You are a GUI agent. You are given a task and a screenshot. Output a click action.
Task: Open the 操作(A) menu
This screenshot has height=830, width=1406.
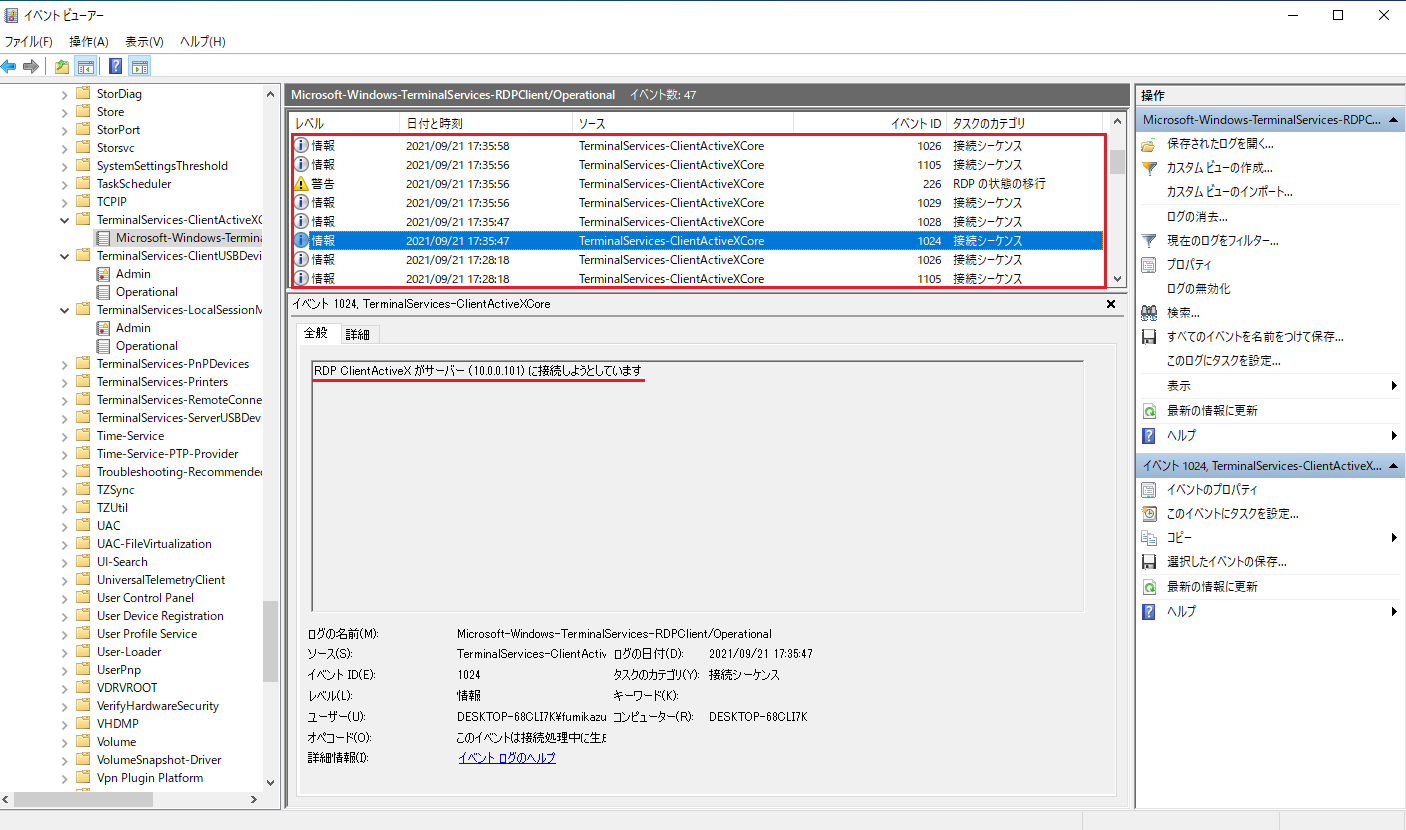click(89, 42)
